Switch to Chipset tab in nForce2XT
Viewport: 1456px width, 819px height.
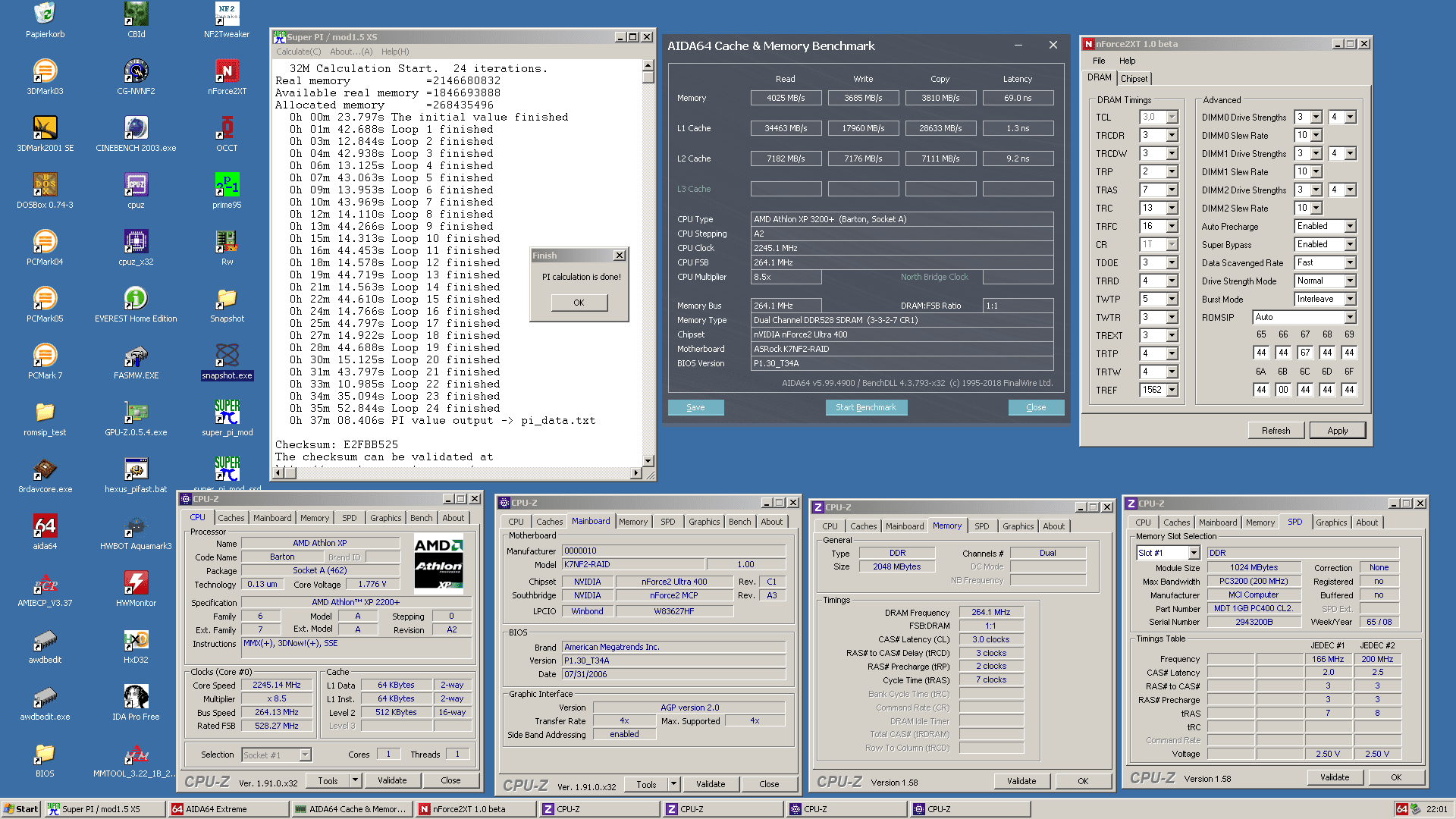pyautogui.click(x=1134, y=78)
